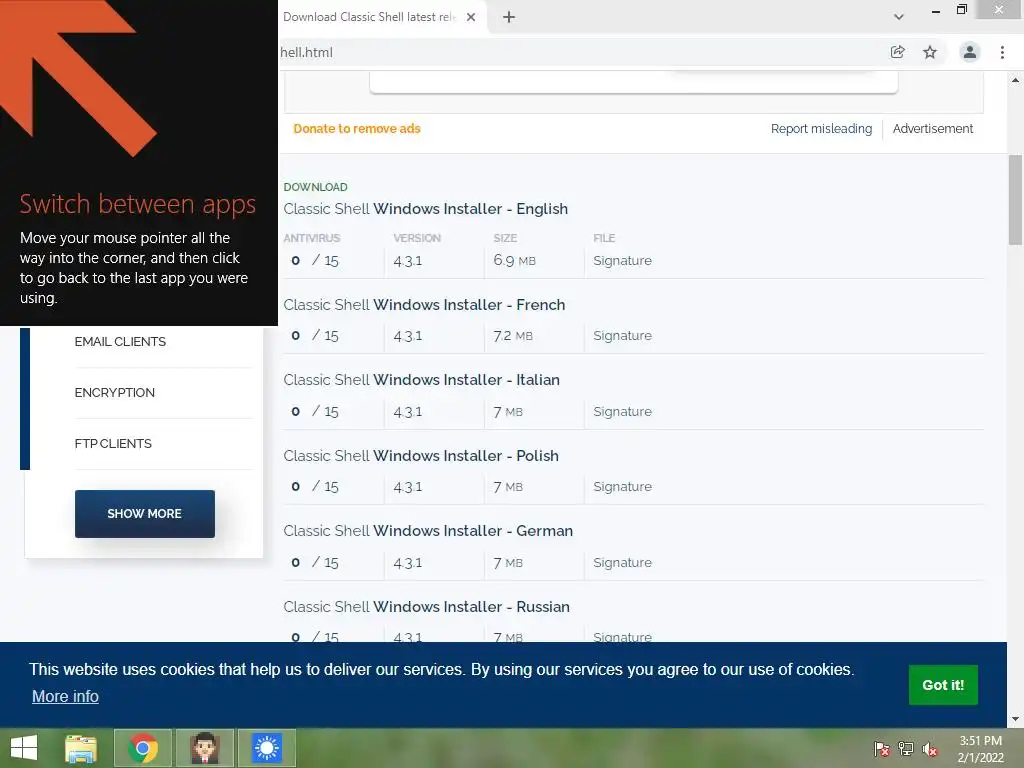
Task: Select the Download Classic Shell tab
Action: coord(370,18)
